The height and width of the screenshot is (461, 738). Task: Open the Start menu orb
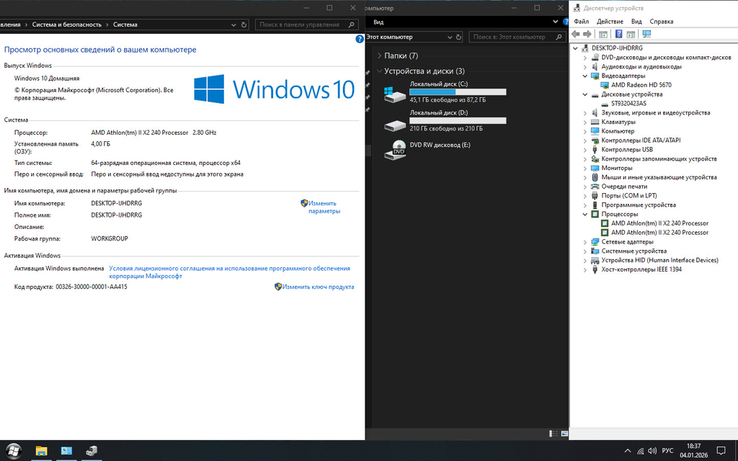pos(14,451)
